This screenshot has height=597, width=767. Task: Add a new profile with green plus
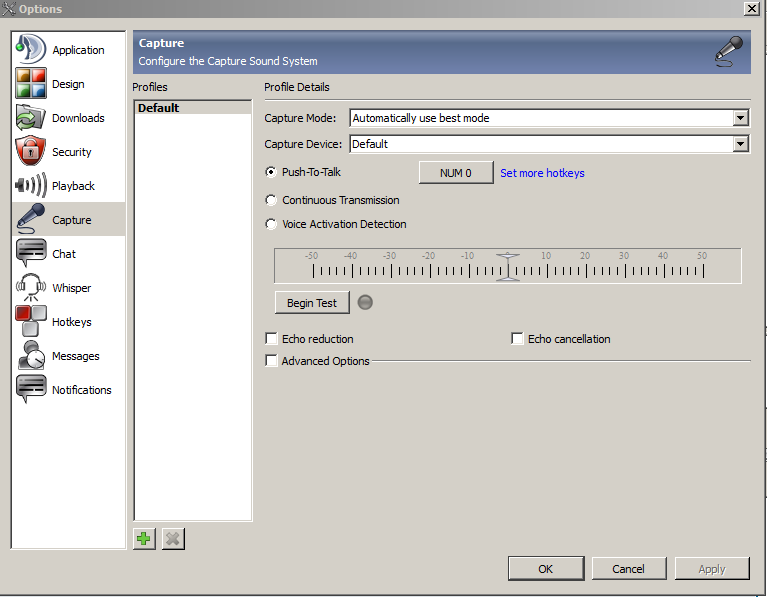[144, 539]
